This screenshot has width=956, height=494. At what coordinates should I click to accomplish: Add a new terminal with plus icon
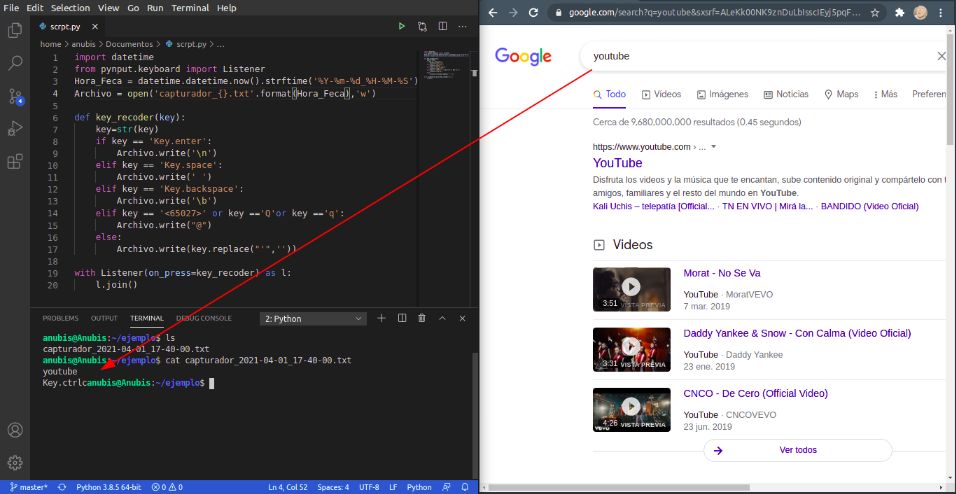click(381, 318)
